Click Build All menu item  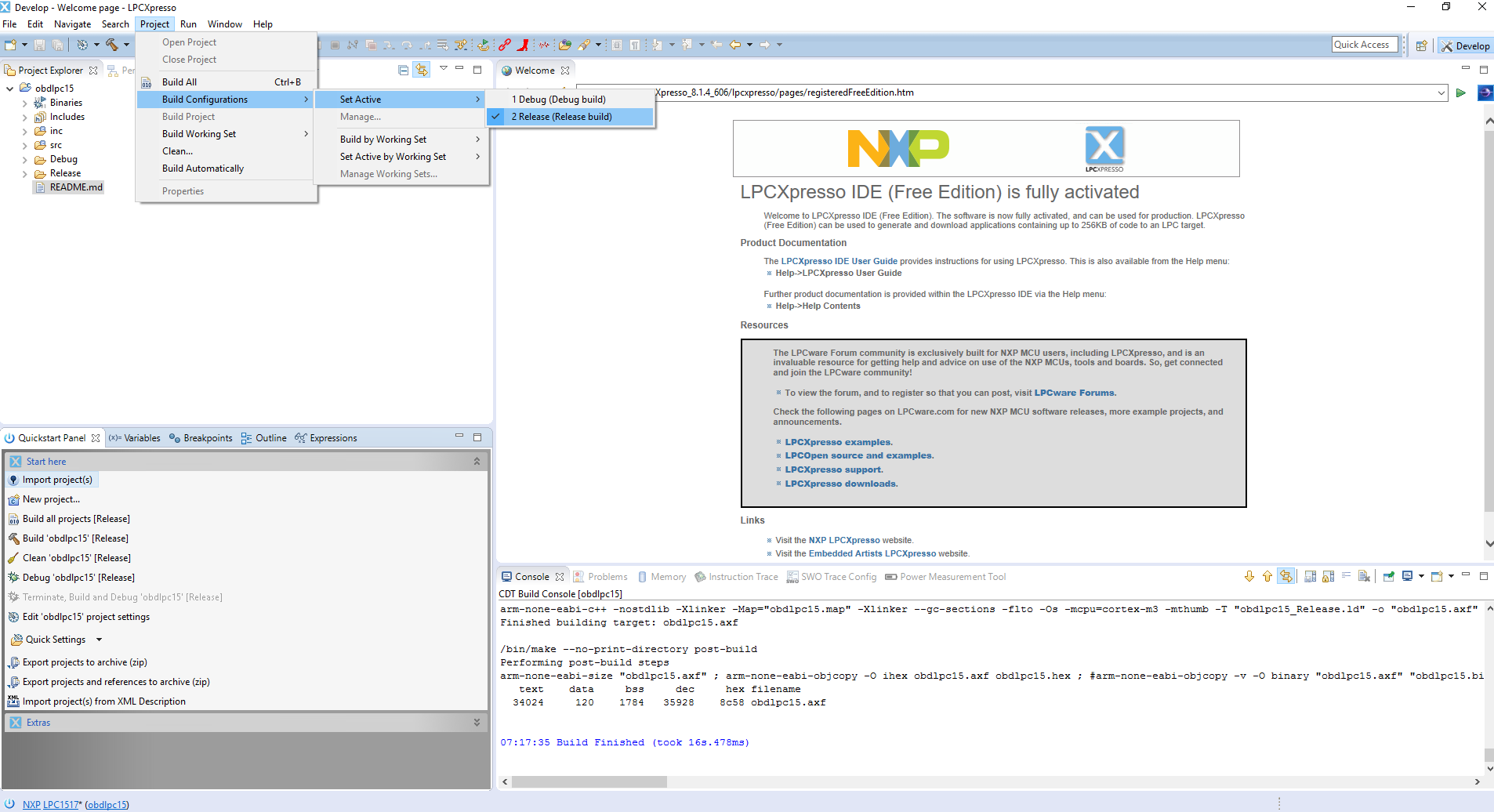coord(226,82)
